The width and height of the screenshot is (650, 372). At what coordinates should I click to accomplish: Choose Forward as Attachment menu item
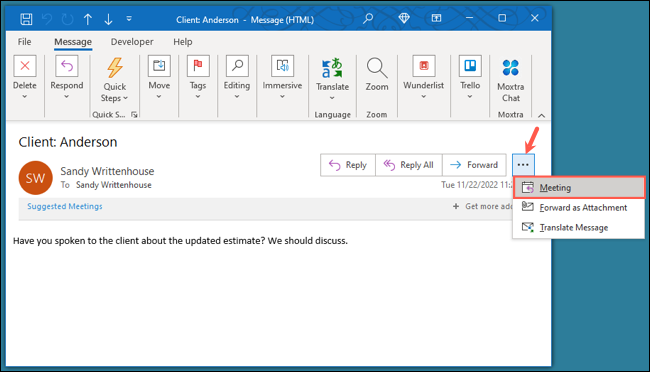579,207
